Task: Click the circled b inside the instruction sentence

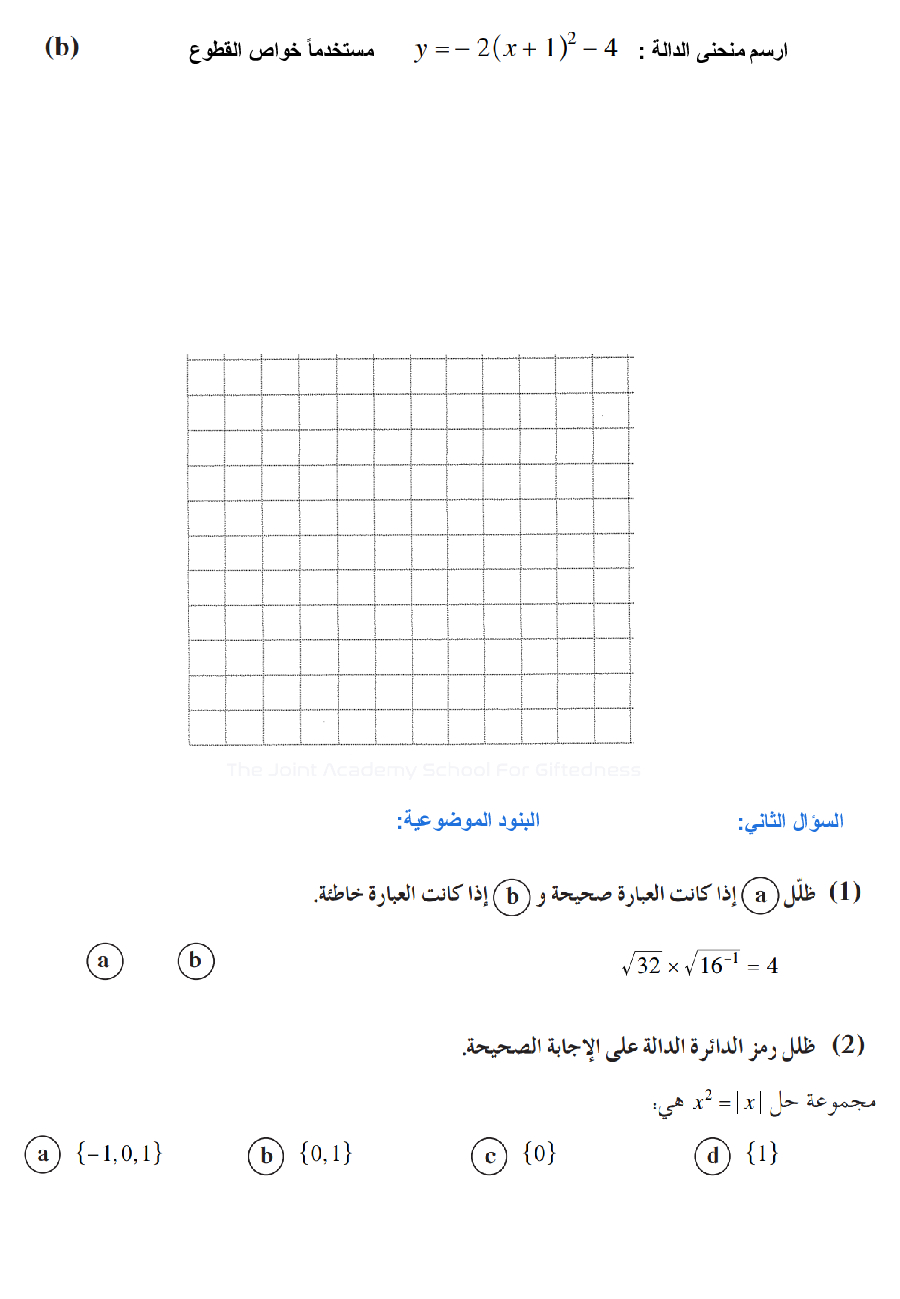Action: 512,896
